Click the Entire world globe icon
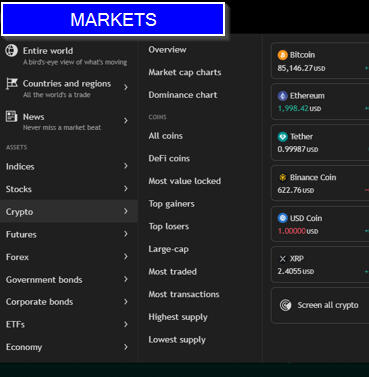This screenshot has height=377, width=369. coord(11,51)
